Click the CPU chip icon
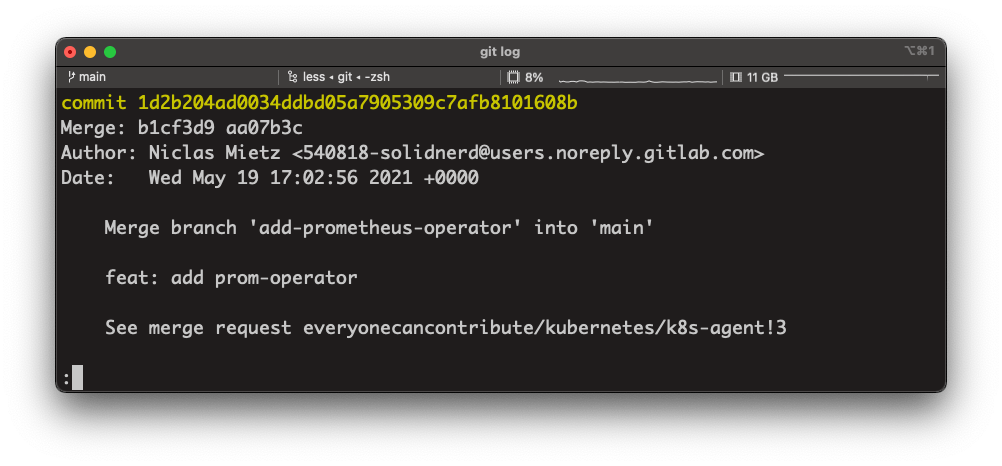This screenshot has width=1002, height=466. coord(513,77)
